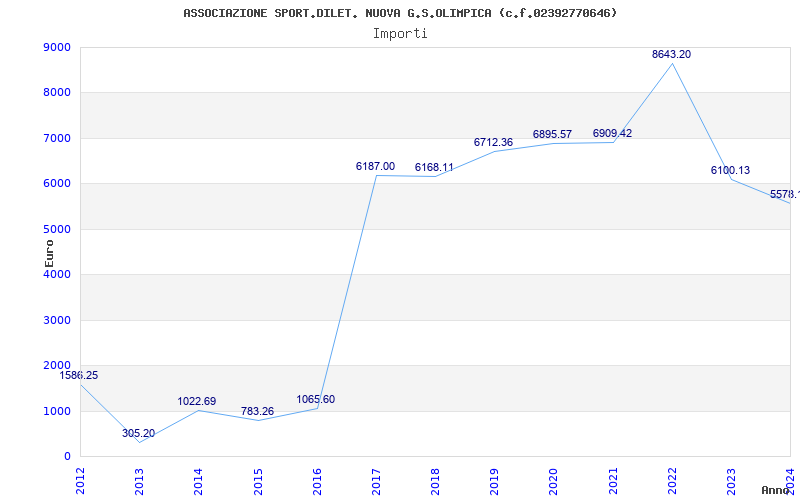Screen dimensions: 800x500
Task: Select the 1586.25 data label
Action: [x=79, y=376]
